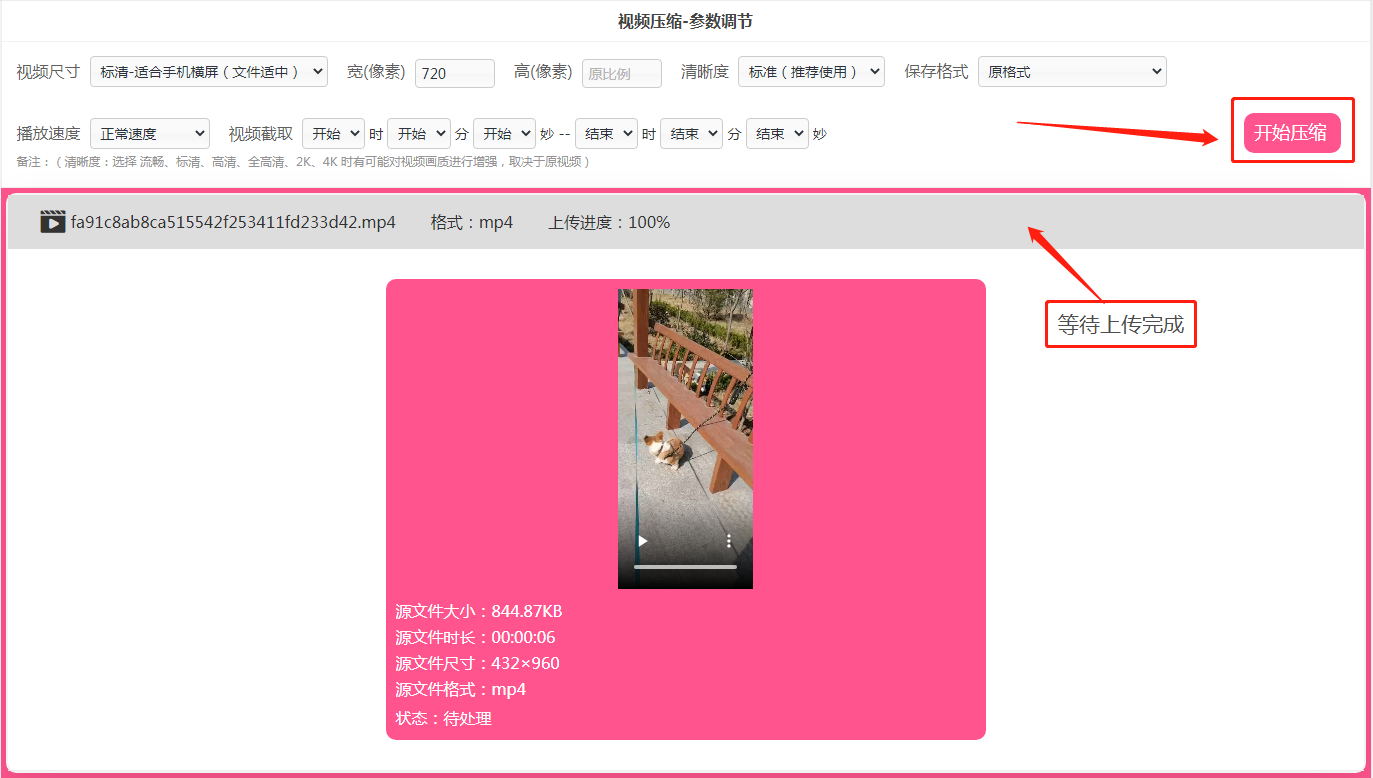
Task: Click the 宽(像素) width input field
Action: (x=455, y=73)
